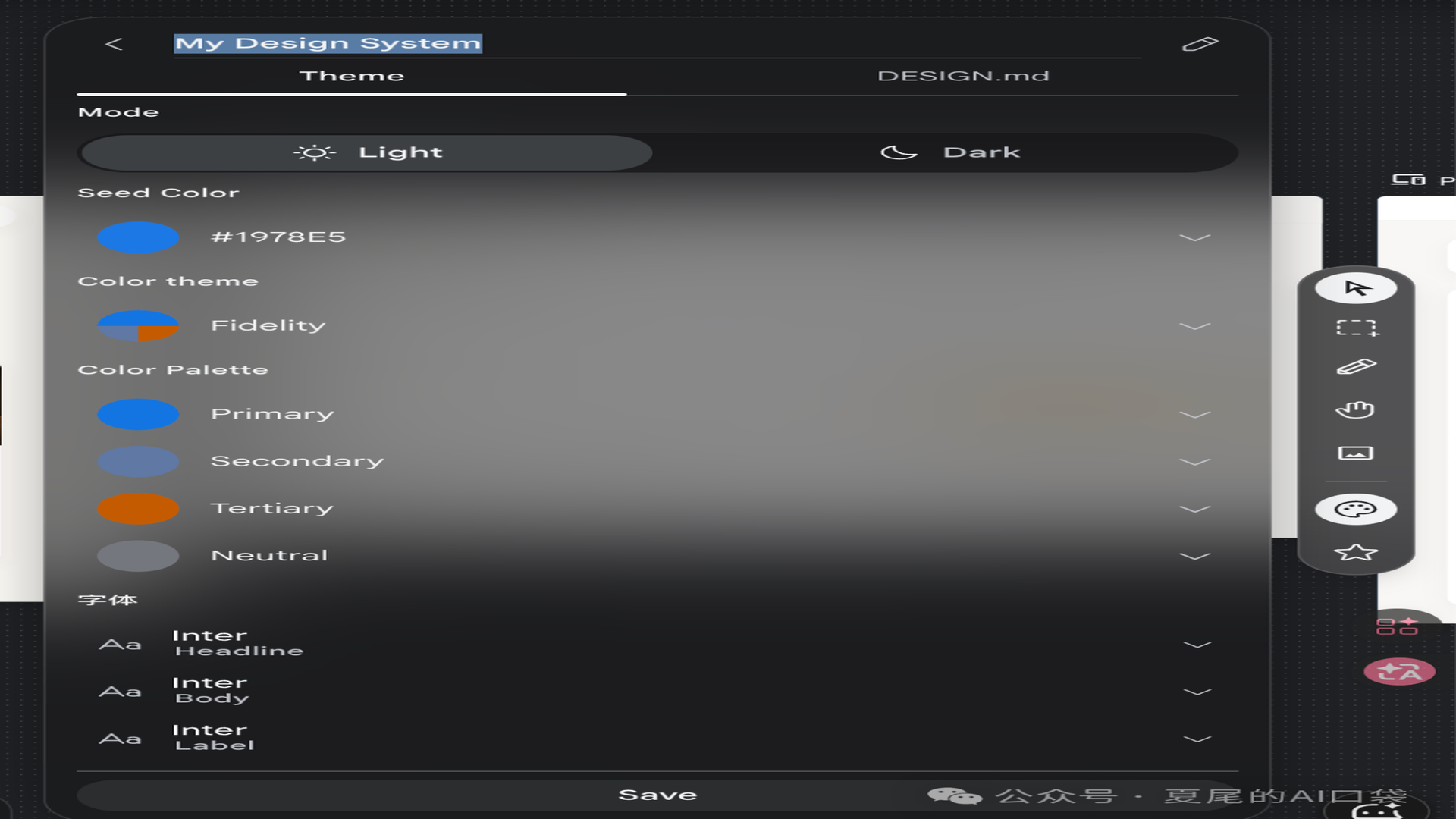Choose the pencil edit tool in sidebar
This screenshot has height=819, width=1456.
tap(1356, 367)
